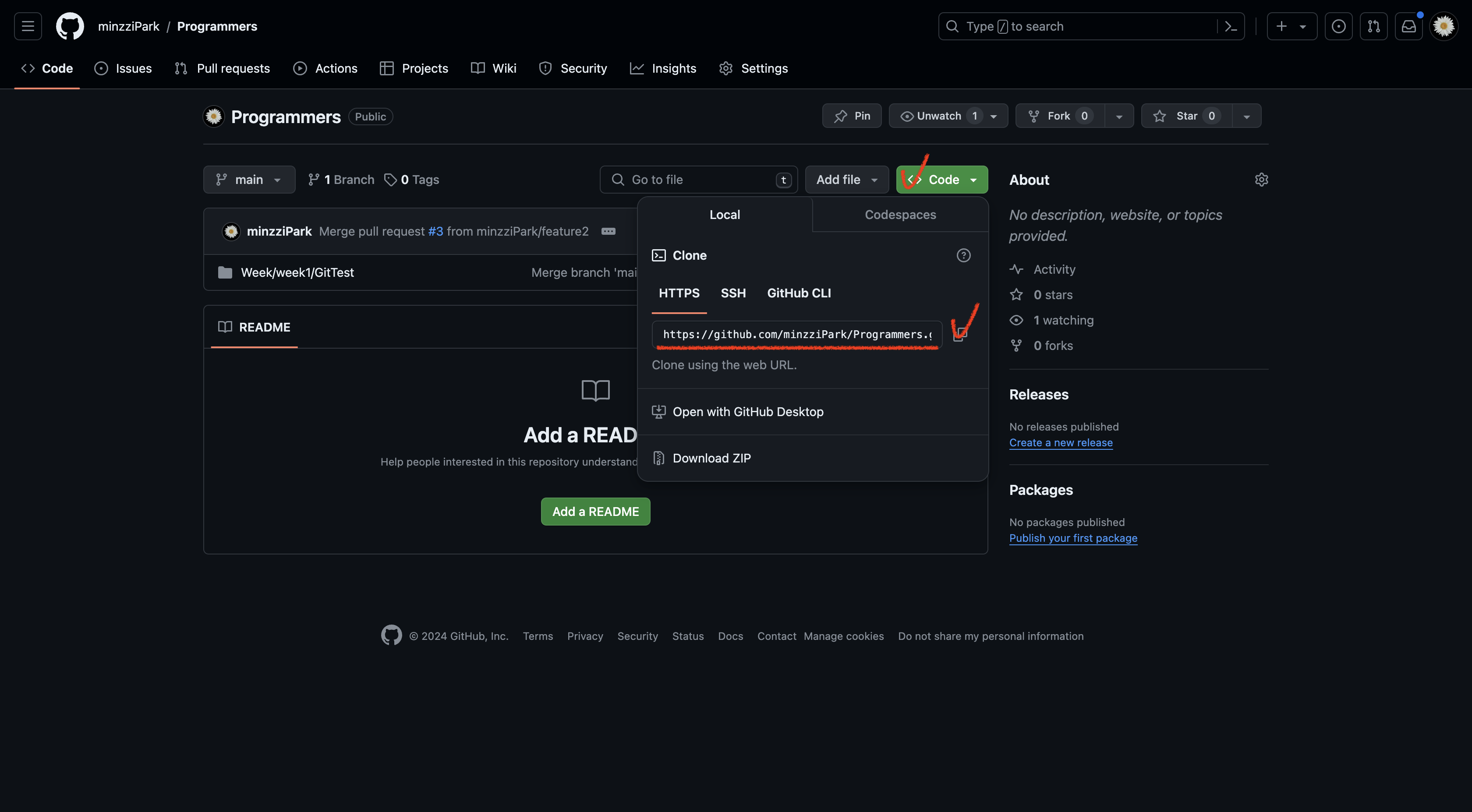Image resolution: width=1472 pixels, height=812 pixels.
Task: Expand the Star lists dropdown
Action: coord(1247,116)
